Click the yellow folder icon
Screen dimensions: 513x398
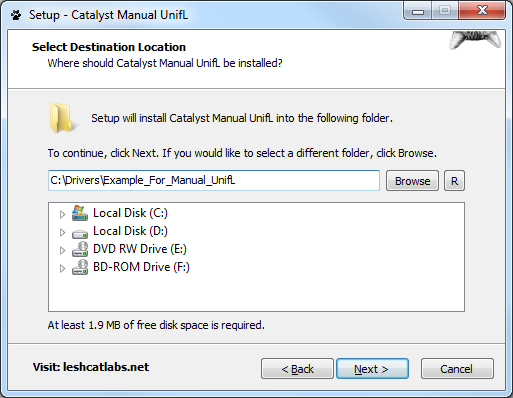pyautogui.click(x=61, y=118)
